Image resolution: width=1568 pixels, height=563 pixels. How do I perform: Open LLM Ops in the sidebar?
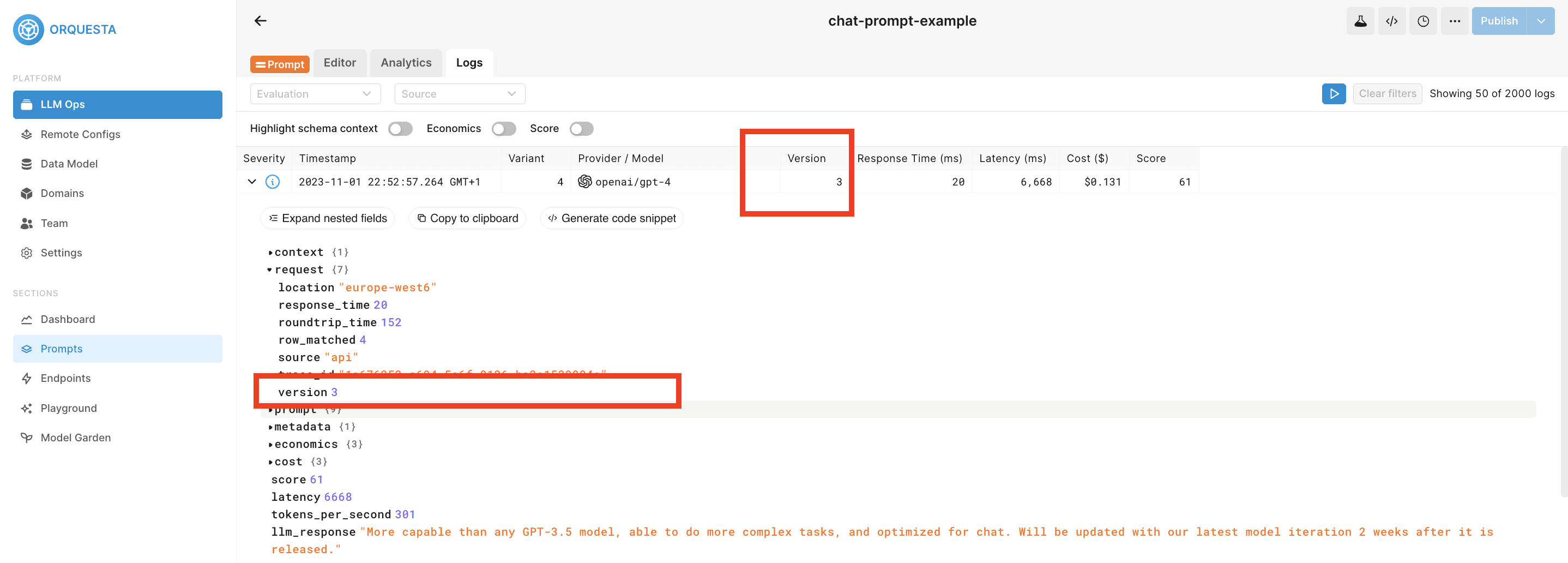(117, 104)
